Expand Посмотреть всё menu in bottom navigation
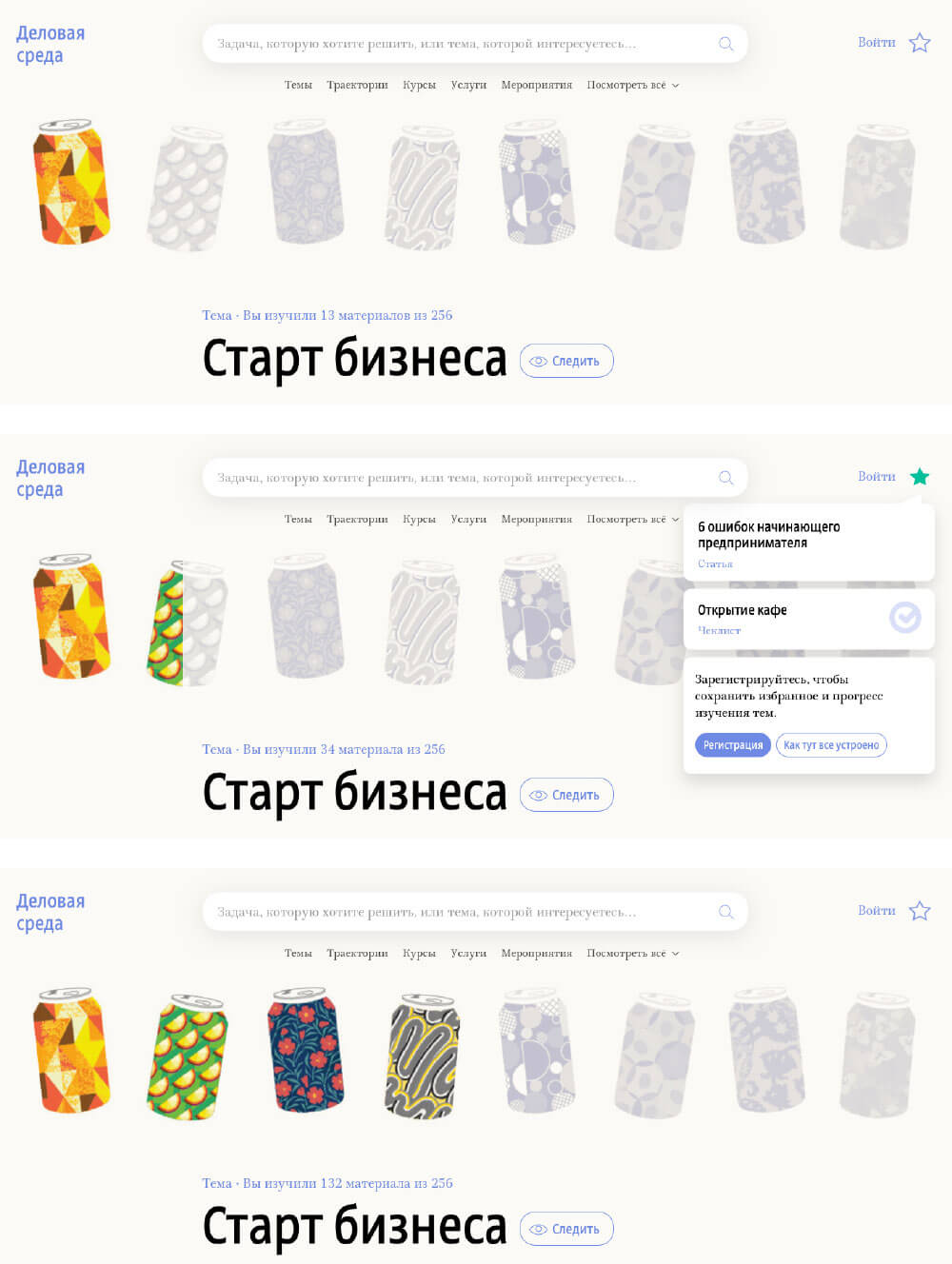This screenshot has width=952, height=1264. click(x=633, y=953)
